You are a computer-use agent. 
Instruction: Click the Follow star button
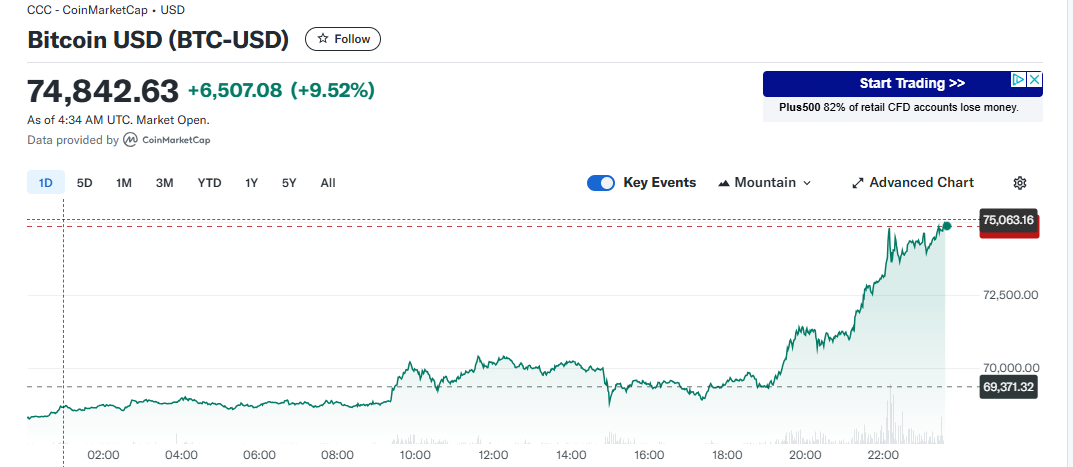(x=343, y=39)
